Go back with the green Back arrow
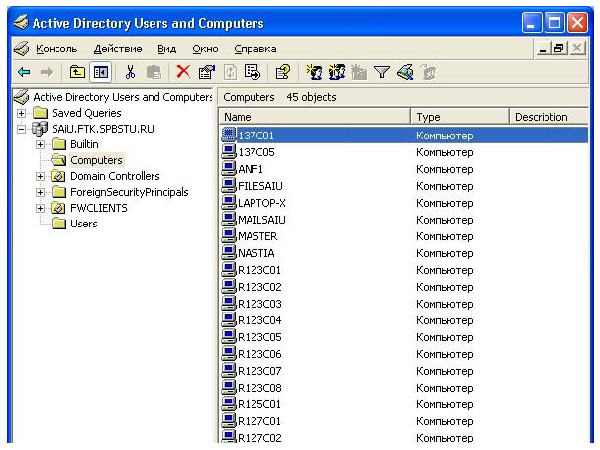The image size is (600, 450). (x=24, y=72)
